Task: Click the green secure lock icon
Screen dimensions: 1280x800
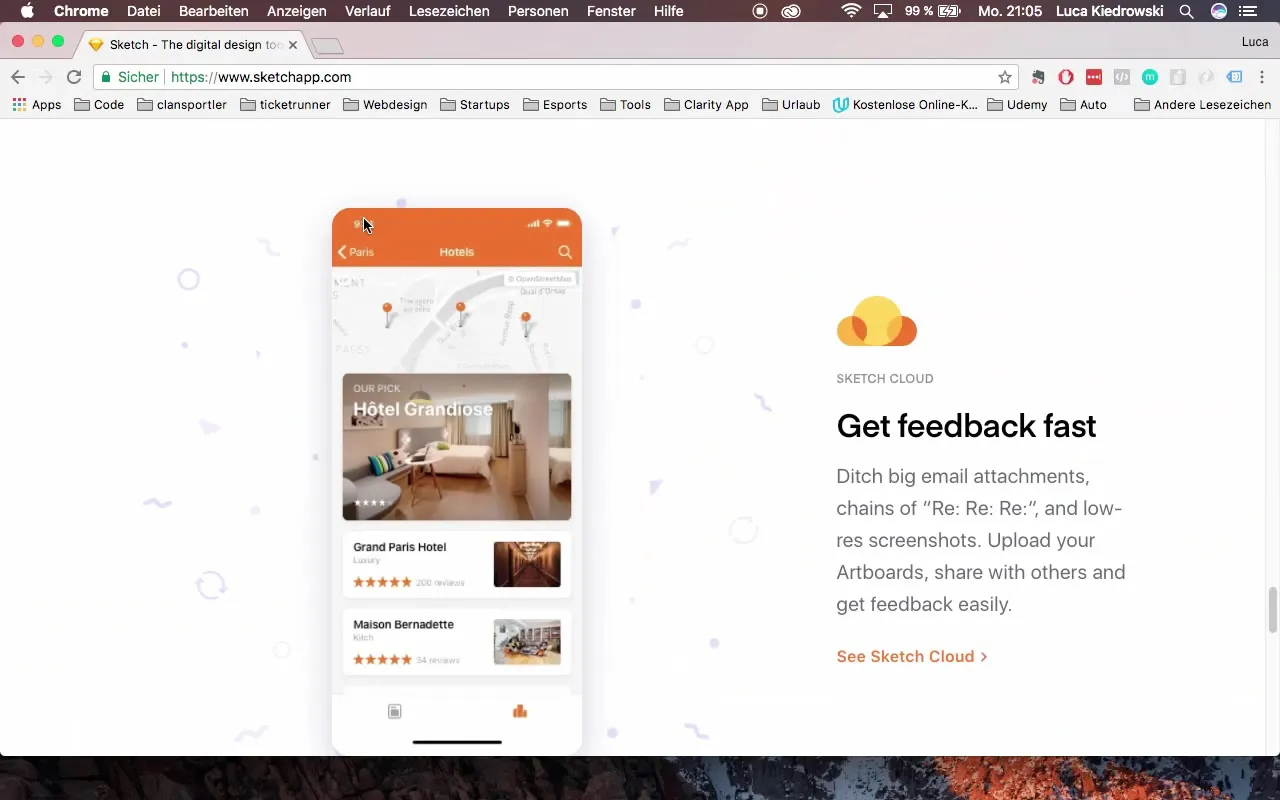Action: 106,77
